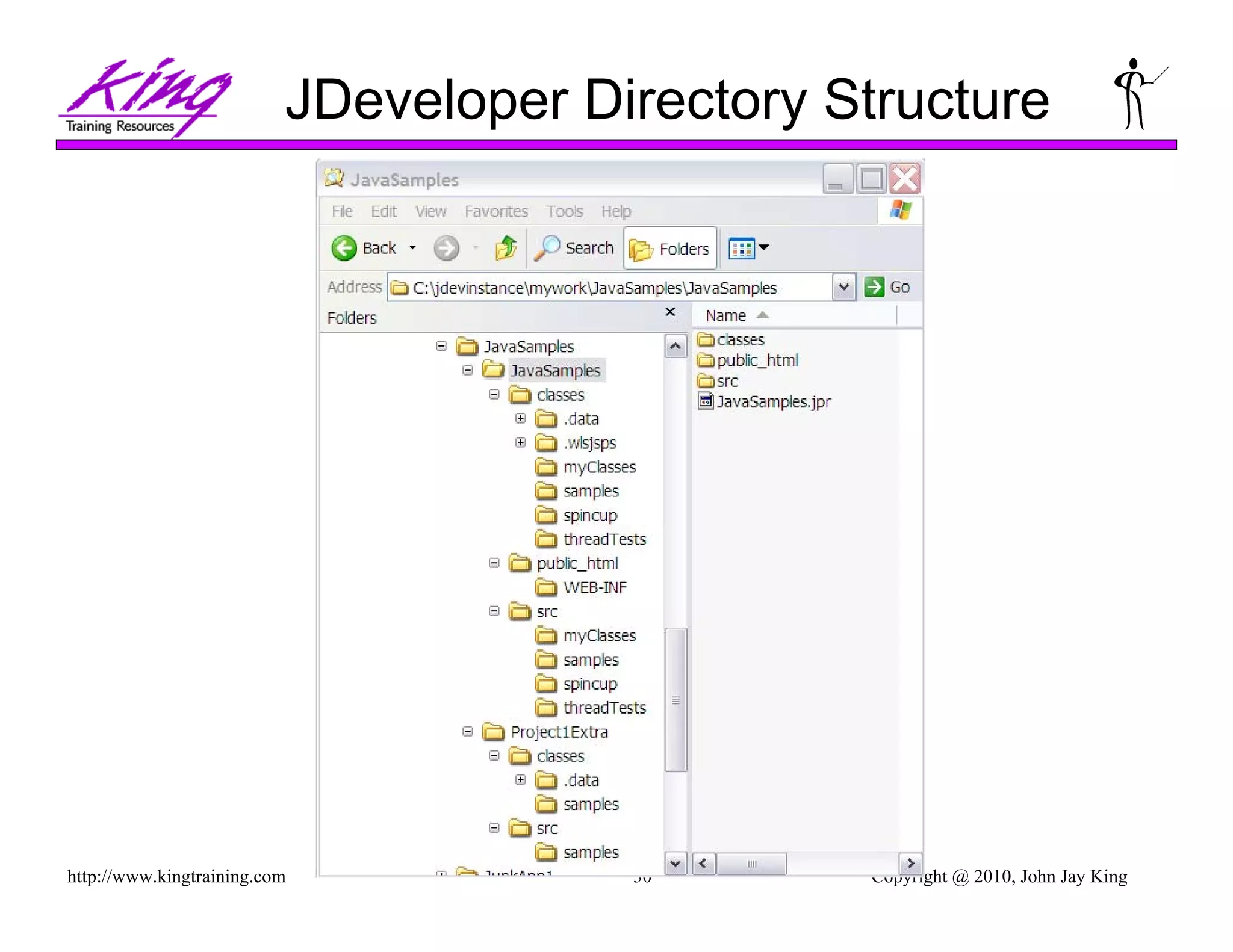Open the View menu
1233x952 pixels.
(x=430, y=212)
